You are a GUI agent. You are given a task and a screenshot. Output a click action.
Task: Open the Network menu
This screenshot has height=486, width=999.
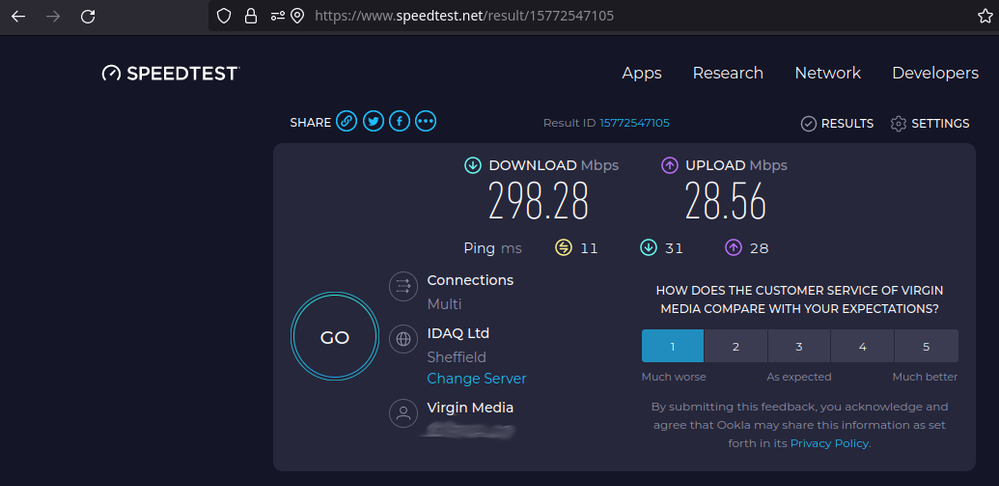[x=828, y=73]
